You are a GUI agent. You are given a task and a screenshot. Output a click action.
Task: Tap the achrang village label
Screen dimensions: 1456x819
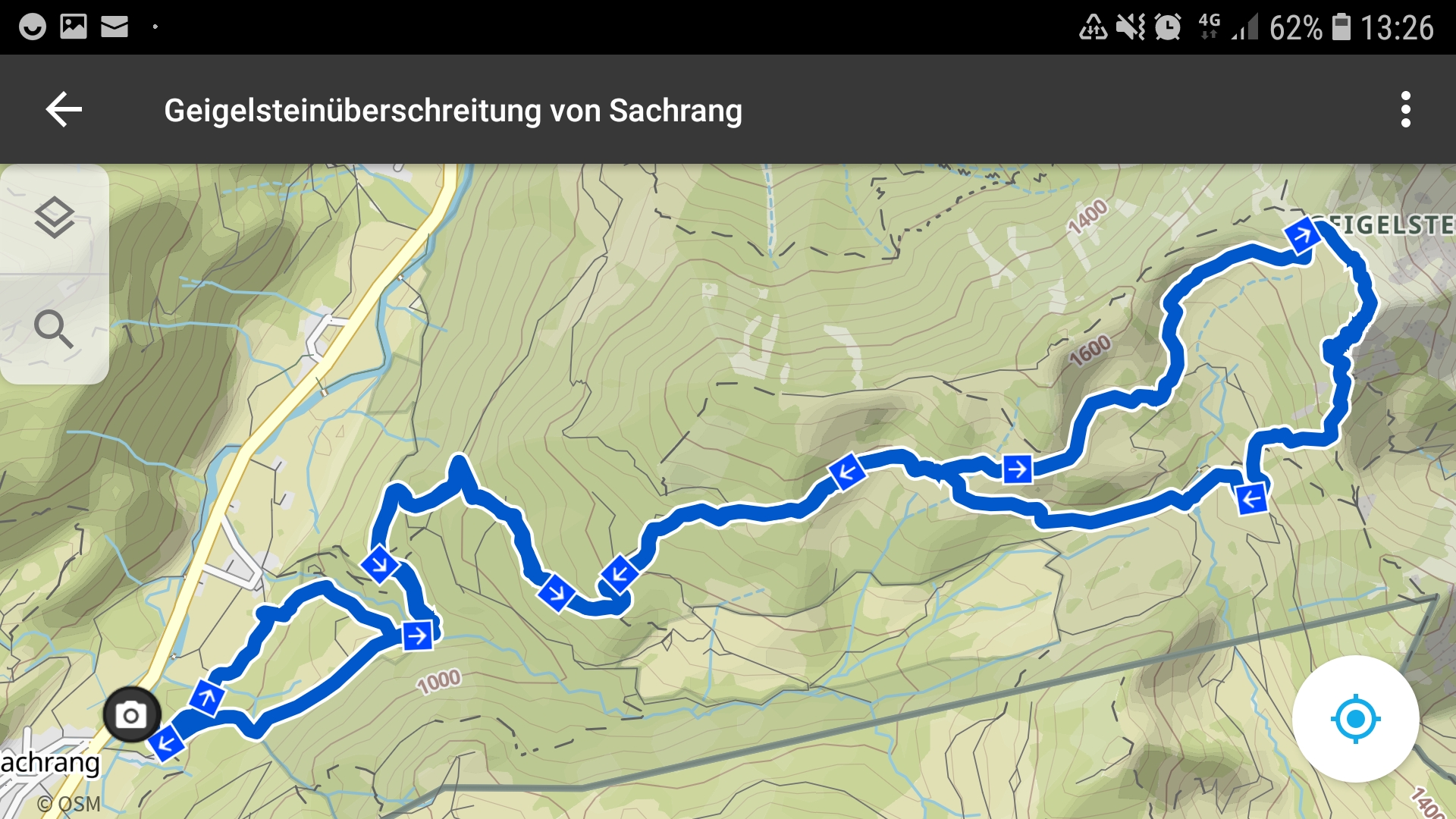pos(50,762)
